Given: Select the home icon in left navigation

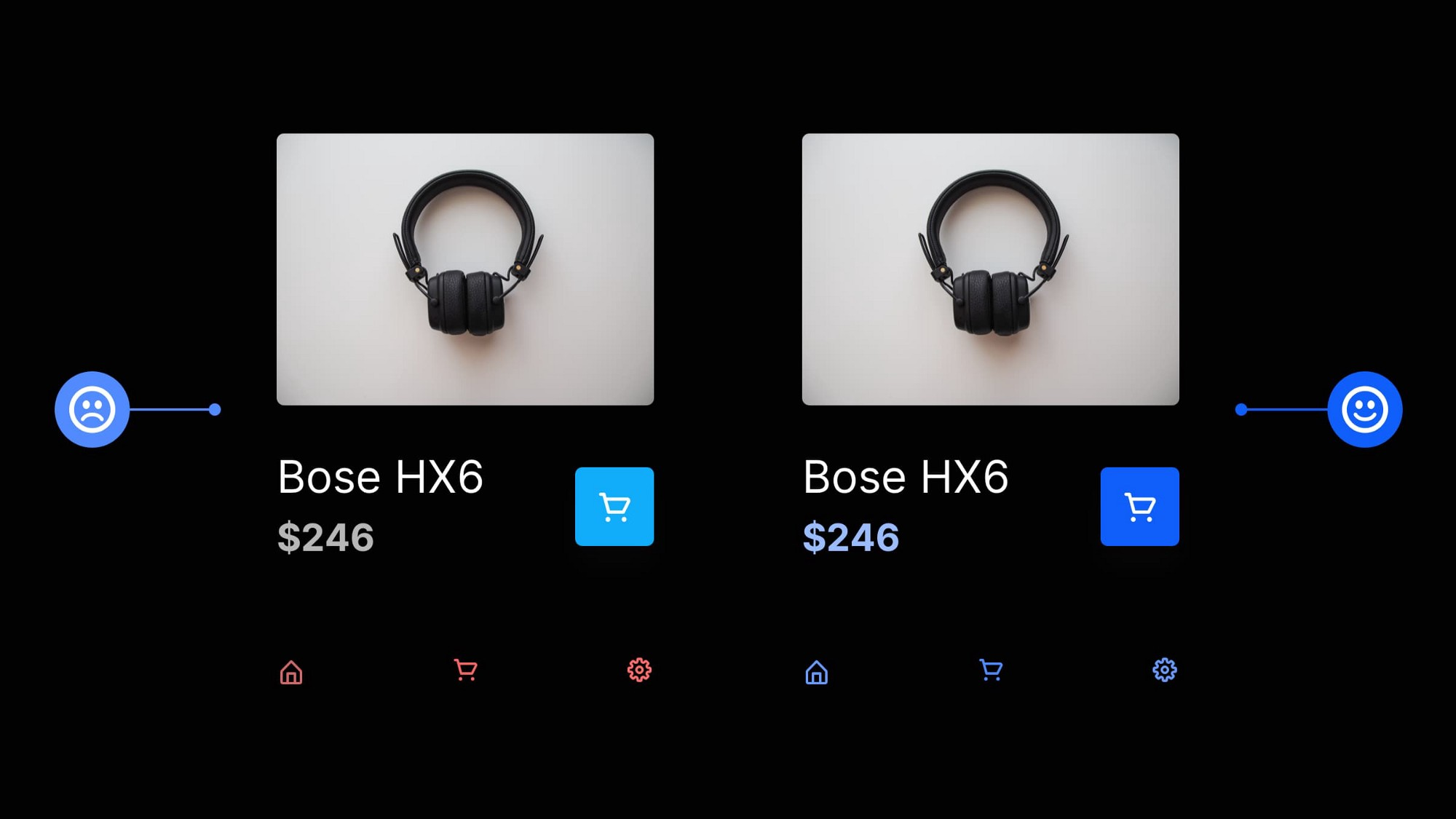Looking at the screenshot, I should (291, 671).
